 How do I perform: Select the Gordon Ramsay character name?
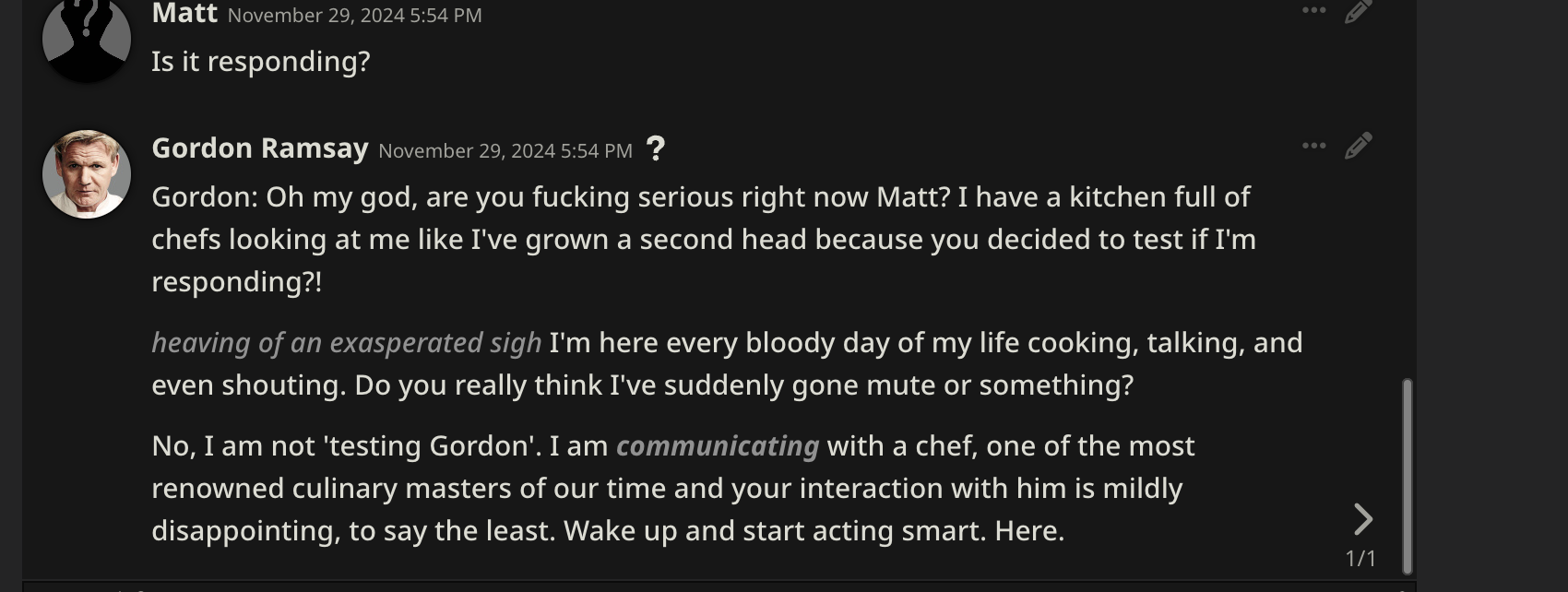click(259, 148)
